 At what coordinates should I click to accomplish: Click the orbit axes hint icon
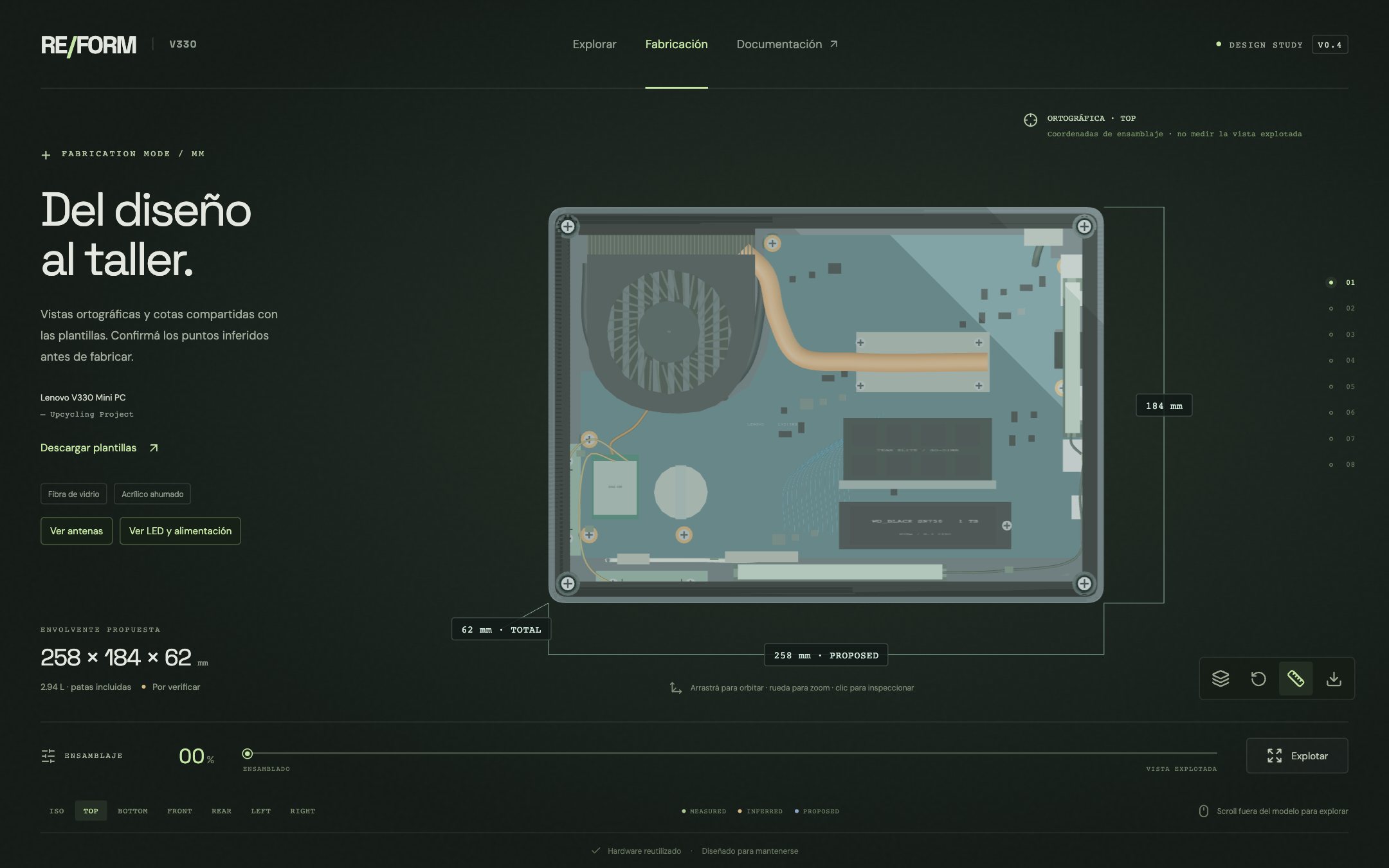tap(676, 688)
